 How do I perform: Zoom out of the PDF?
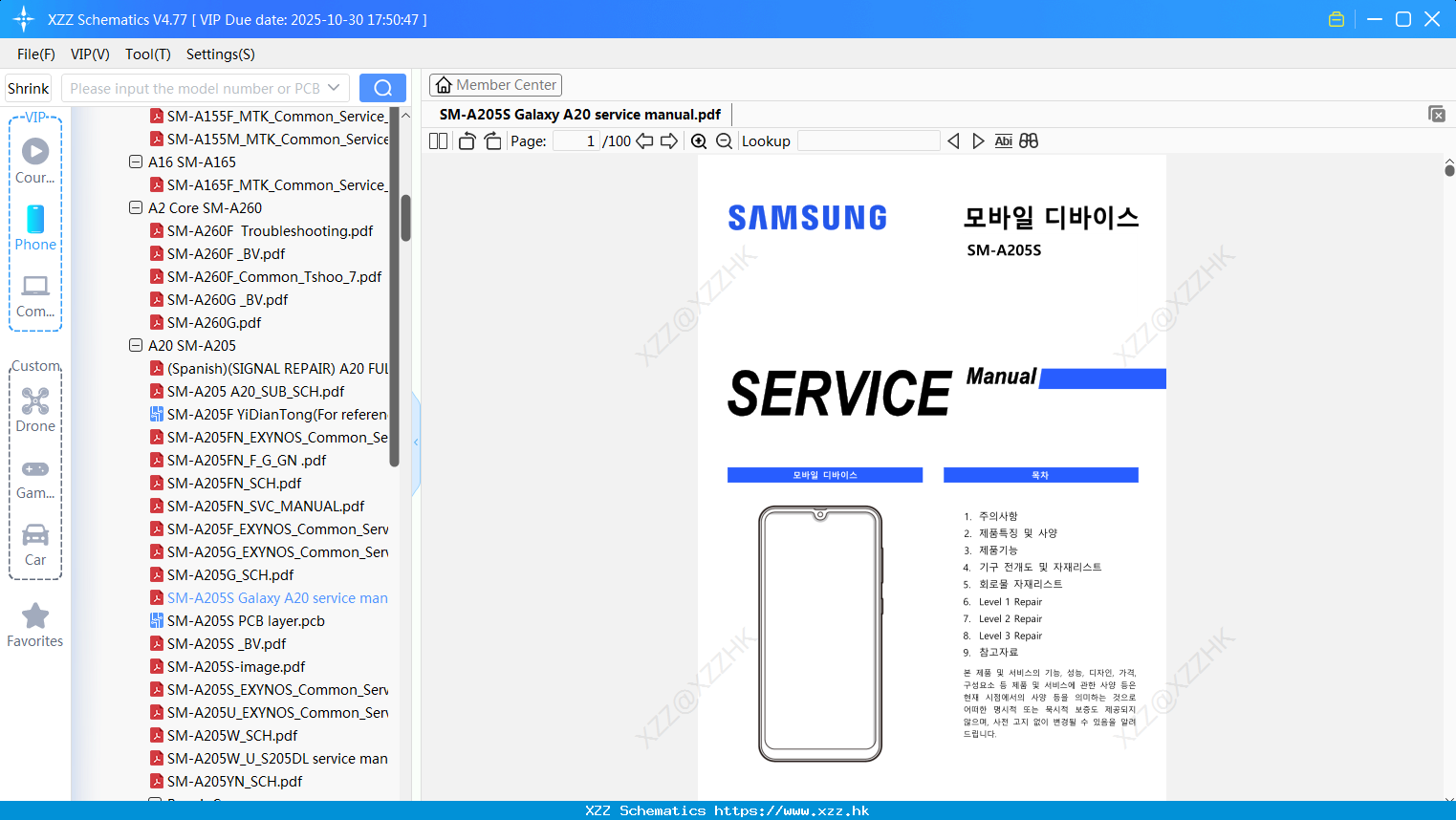(x=724, y=141)
